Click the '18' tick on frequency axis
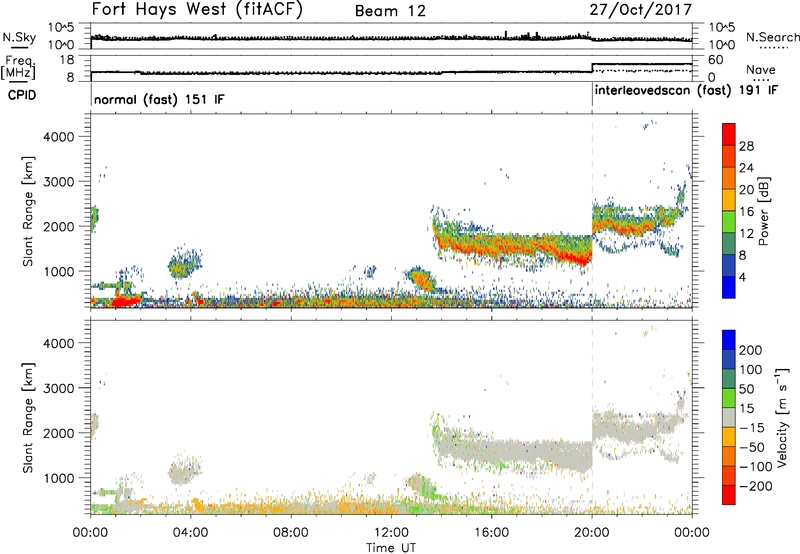The image size is (800, 554). [67, 60]
